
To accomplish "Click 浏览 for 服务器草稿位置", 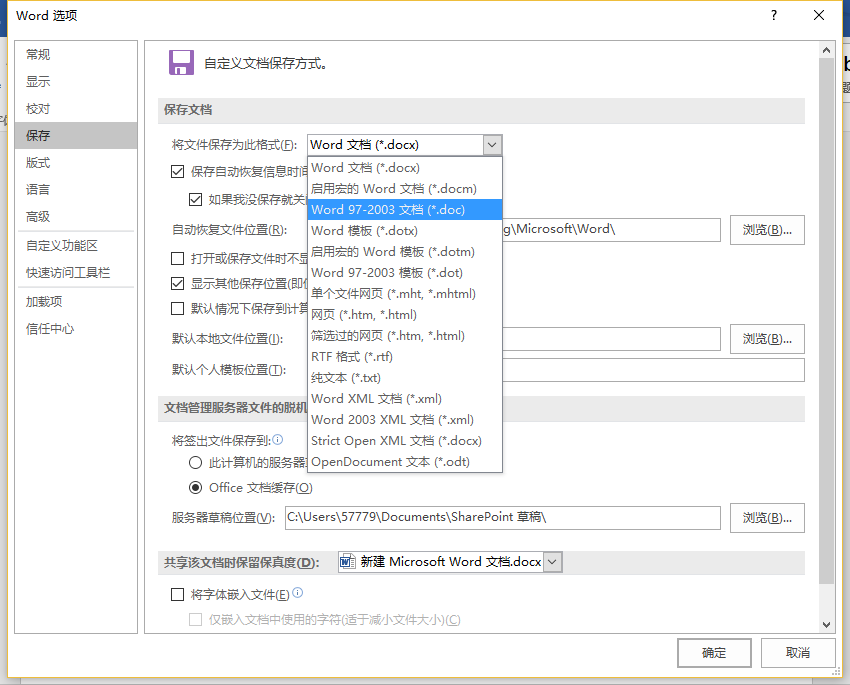I will pos(767,518).
